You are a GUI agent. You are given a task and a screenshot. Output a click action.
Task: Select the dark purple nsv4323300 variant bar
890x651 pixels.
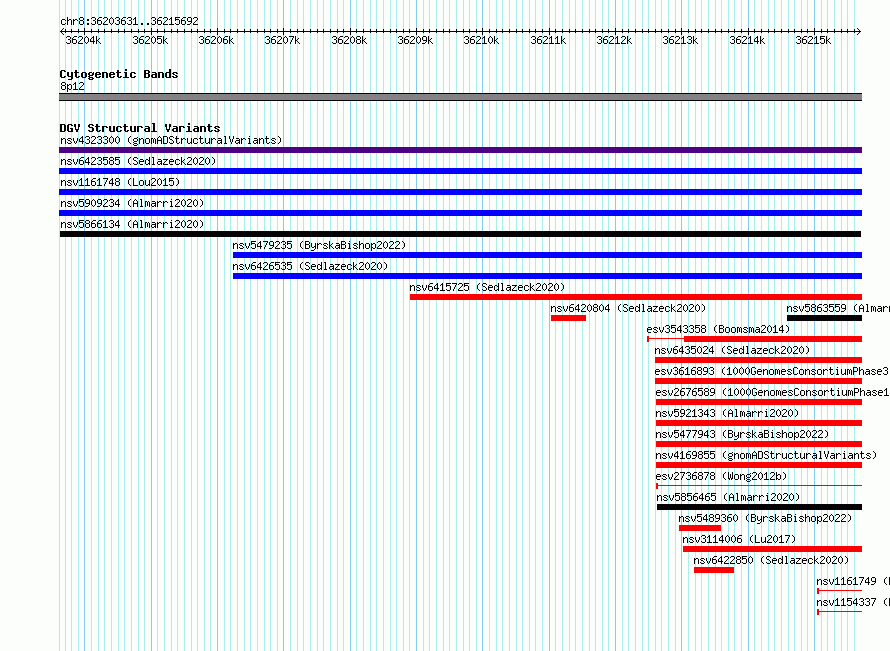(460, 150)
